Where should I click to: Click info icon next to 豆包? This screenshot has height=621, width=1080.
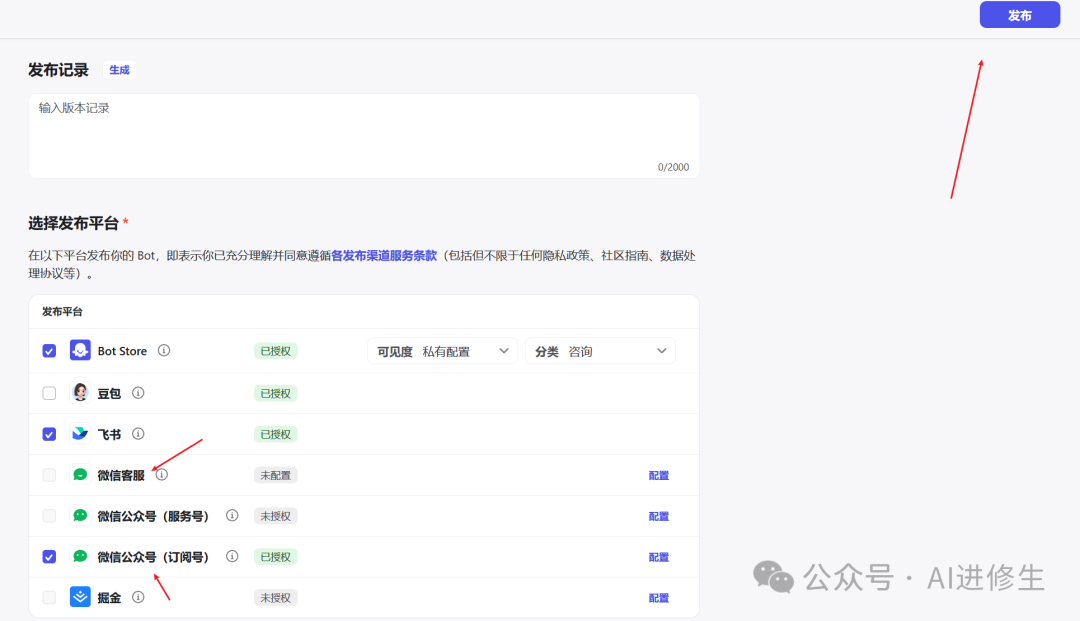138,393
